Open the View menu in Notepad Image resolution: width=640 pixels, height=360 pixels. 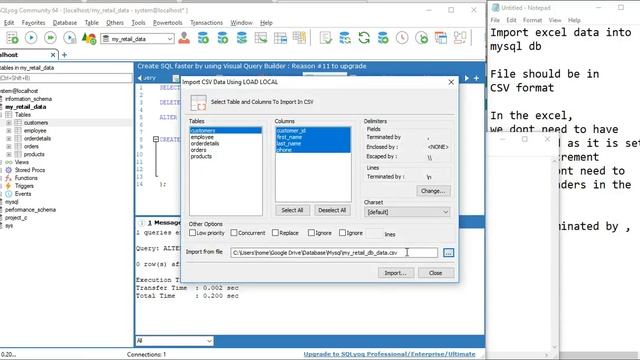555,20
